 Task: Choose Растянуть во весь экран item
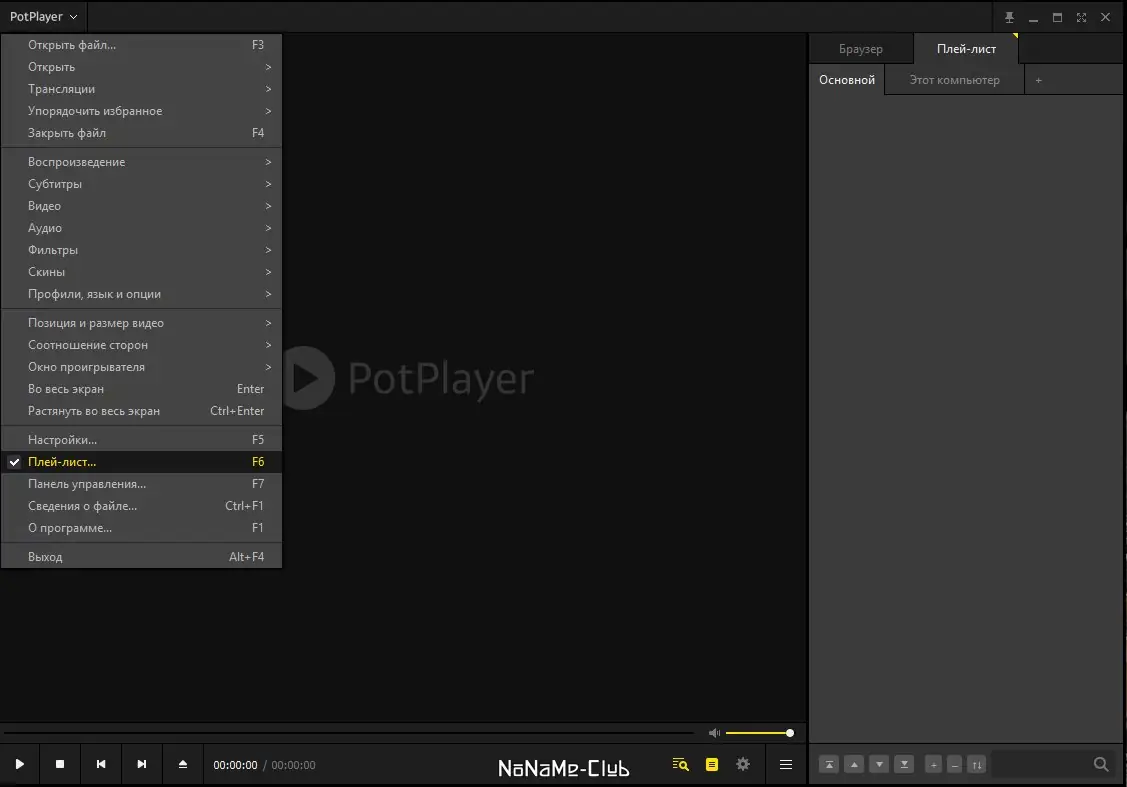(142, 411)
